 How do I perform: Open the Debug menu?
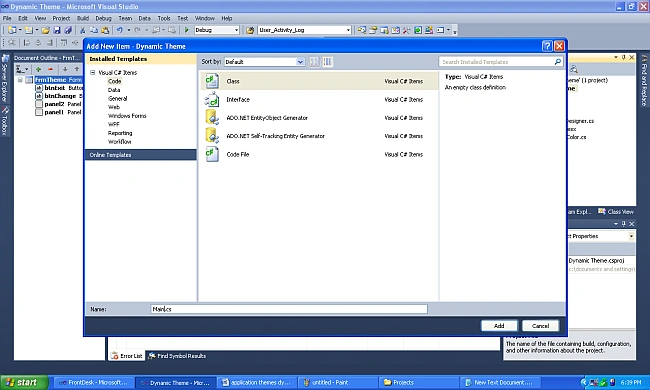(103, 18)
